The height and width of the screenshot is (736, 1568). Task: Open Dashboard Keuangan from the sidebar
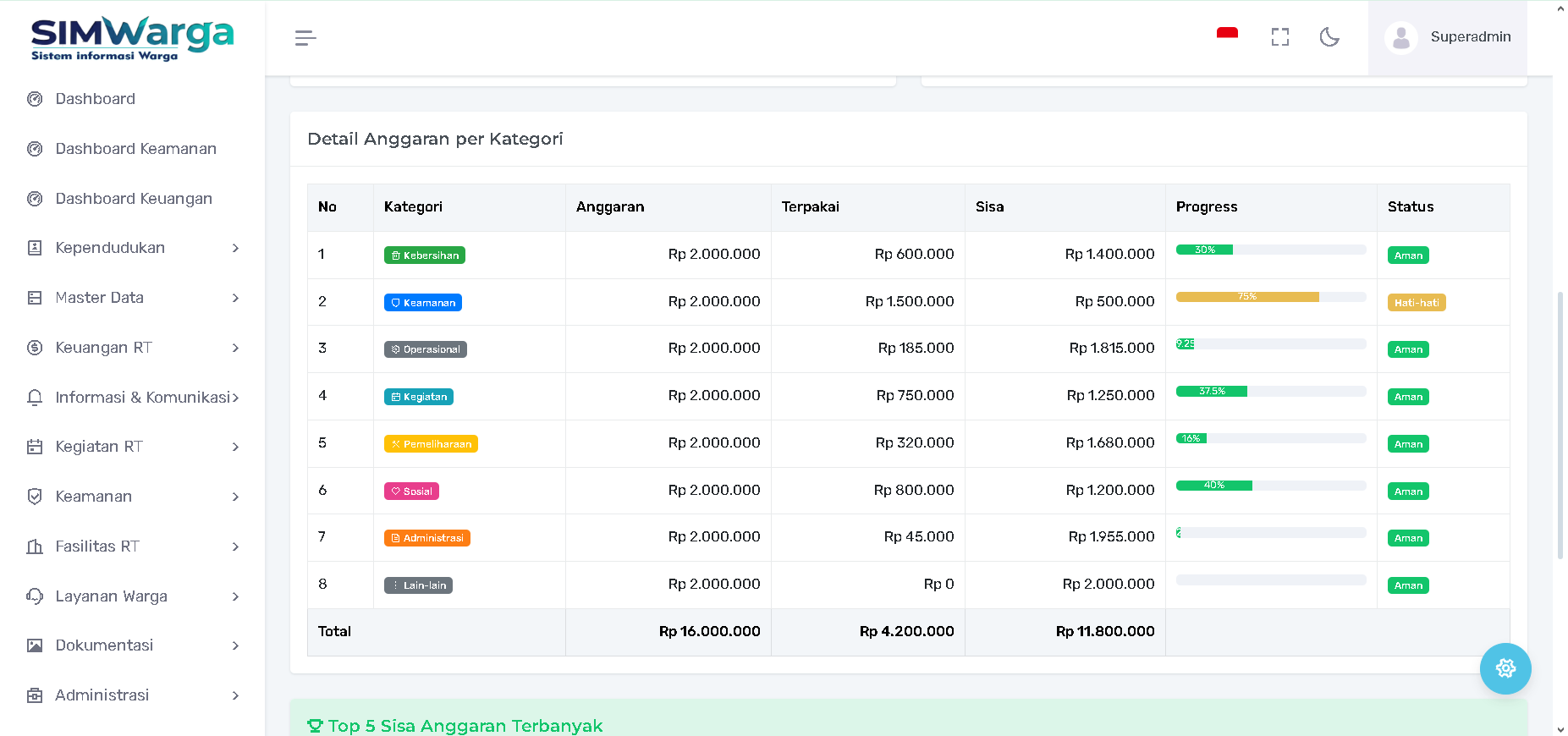[x=134, y=199]
